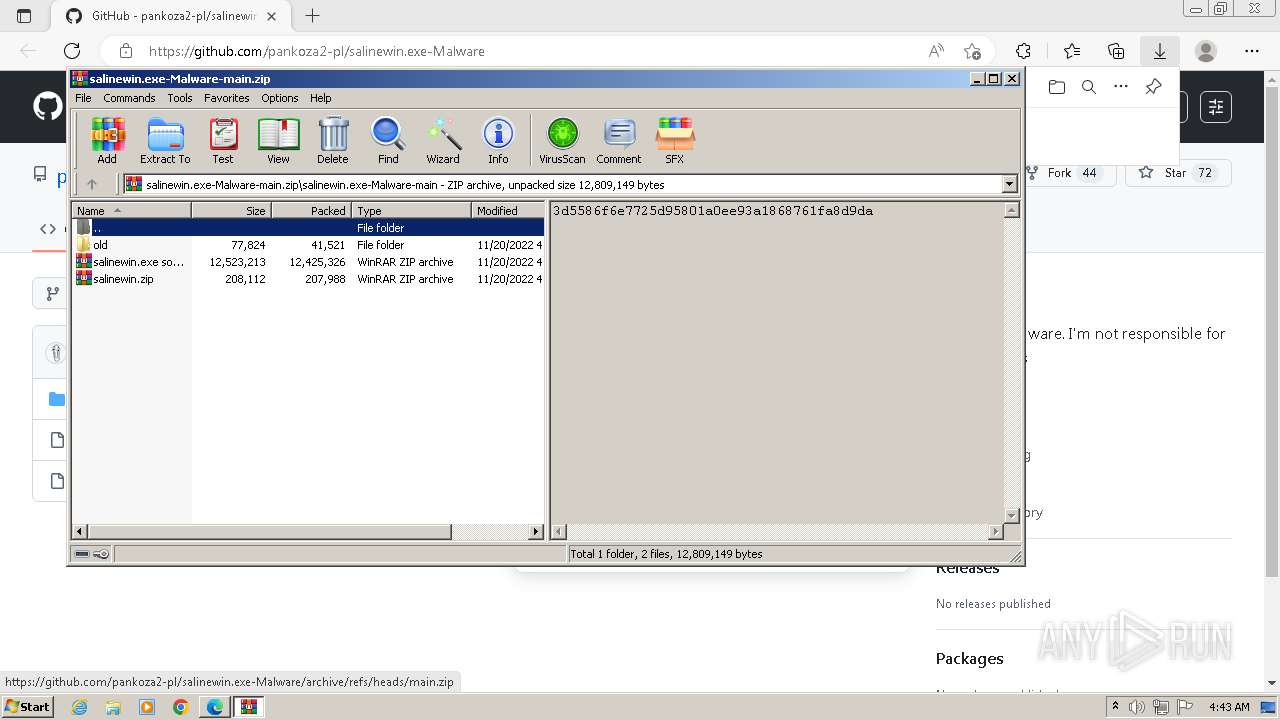Click comment pane horizontal scrollbar left arrow
This screenshot has width=1280, height=720.
click(559, 532)
